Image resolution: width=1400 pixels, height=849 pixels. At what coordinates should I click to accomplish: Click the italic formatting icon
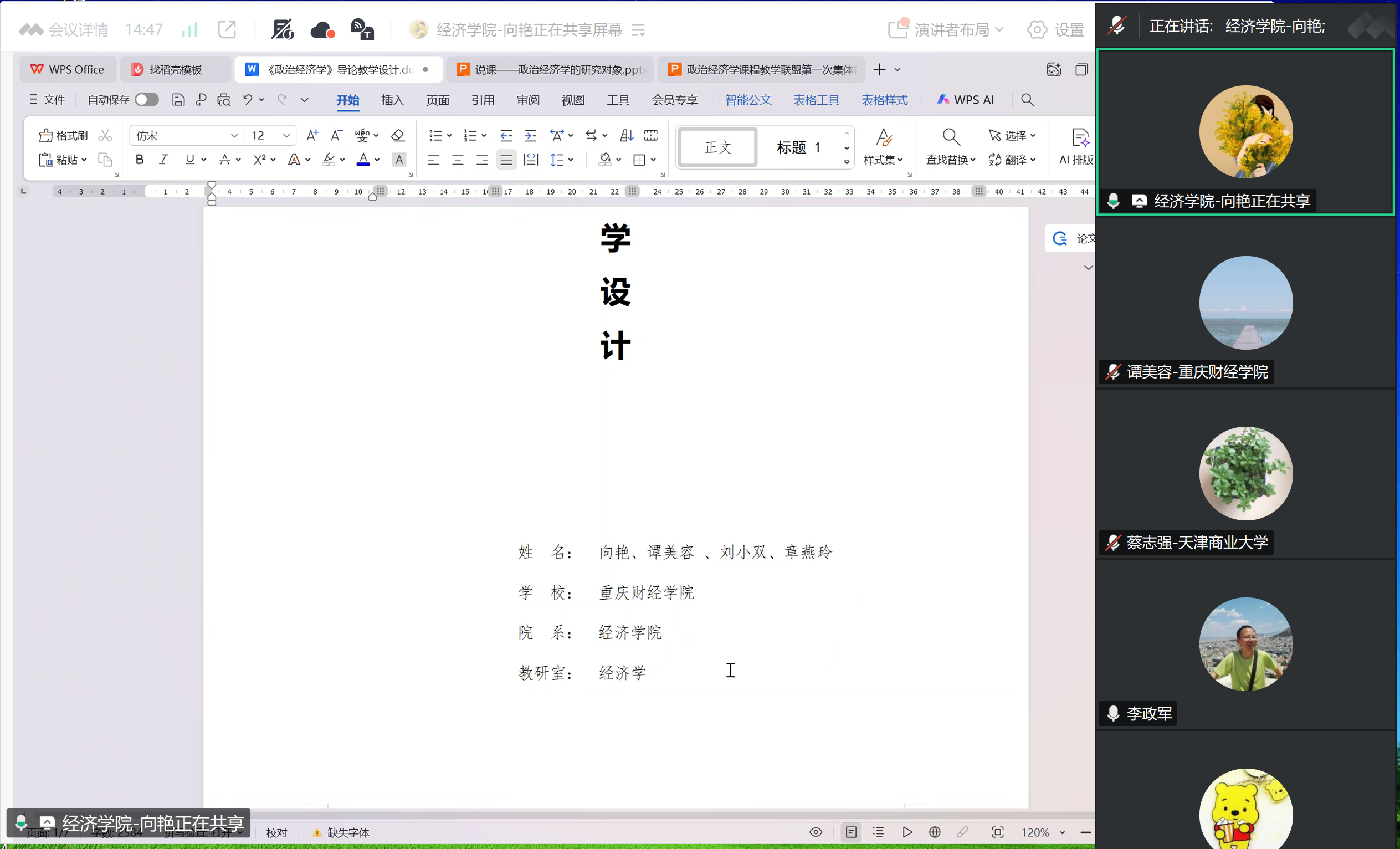click(x=163, y=160)
